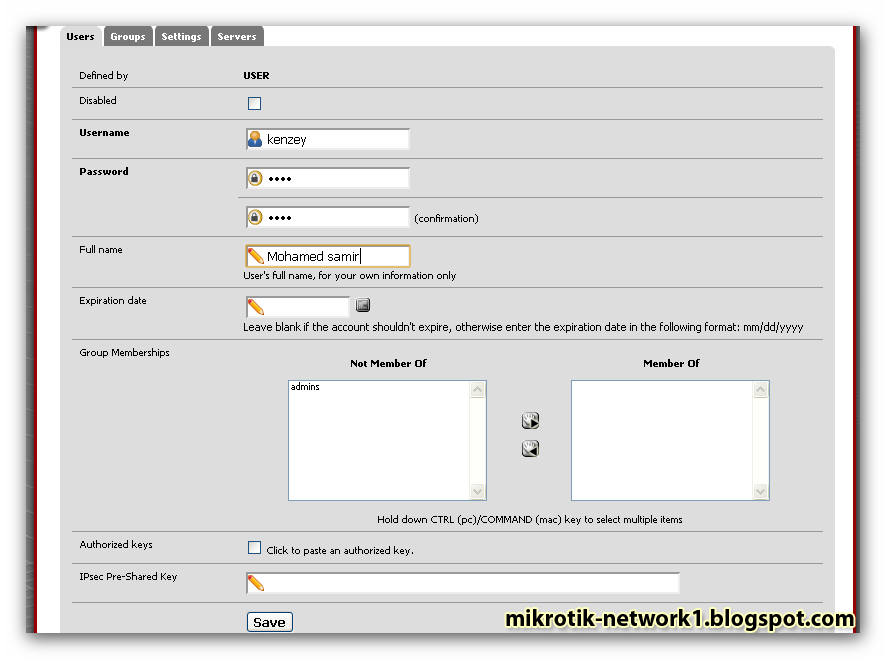Click the Username field containing kenzey
The width and height of the screenshot is (886, 659).
click(328, 139)
